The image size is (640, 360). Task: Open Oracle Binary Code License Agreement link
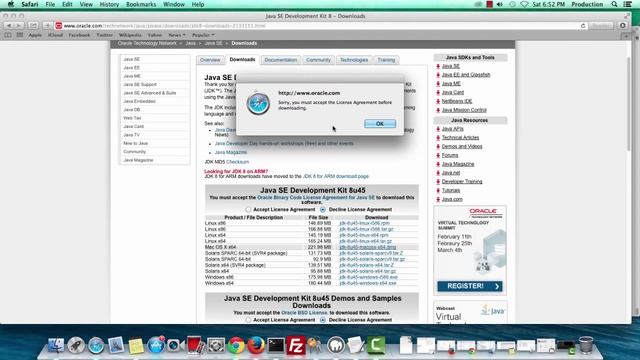click(316, 198)
